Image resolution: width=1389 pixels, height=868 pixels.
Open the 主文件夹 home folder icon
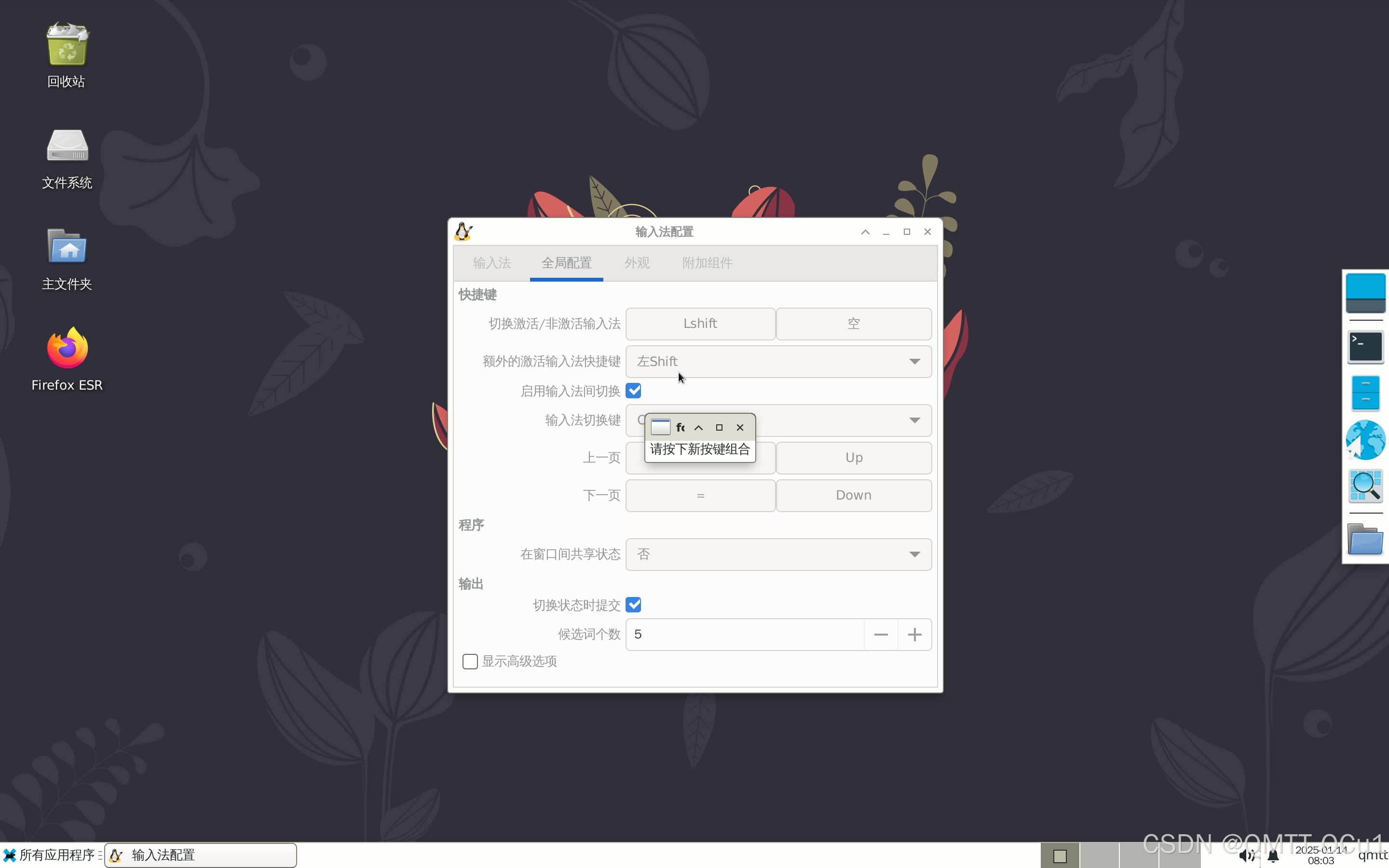pos(67,247)
